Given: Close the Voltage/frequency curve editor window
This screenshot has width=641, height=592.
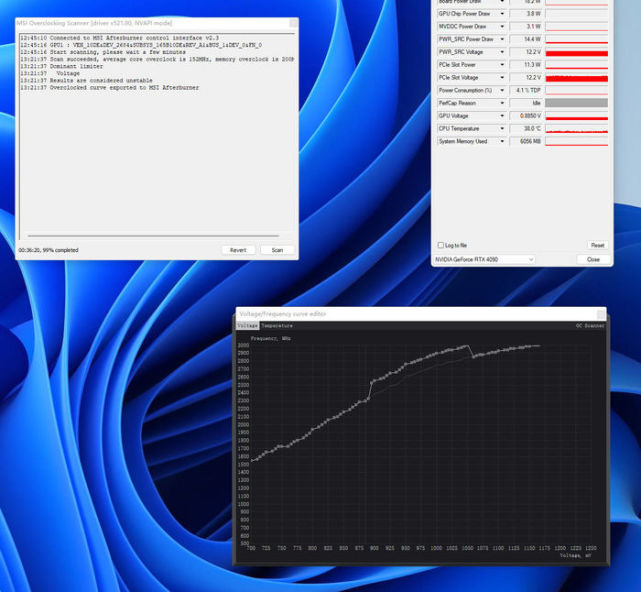Looking at the screenshot, I should 598,313.
